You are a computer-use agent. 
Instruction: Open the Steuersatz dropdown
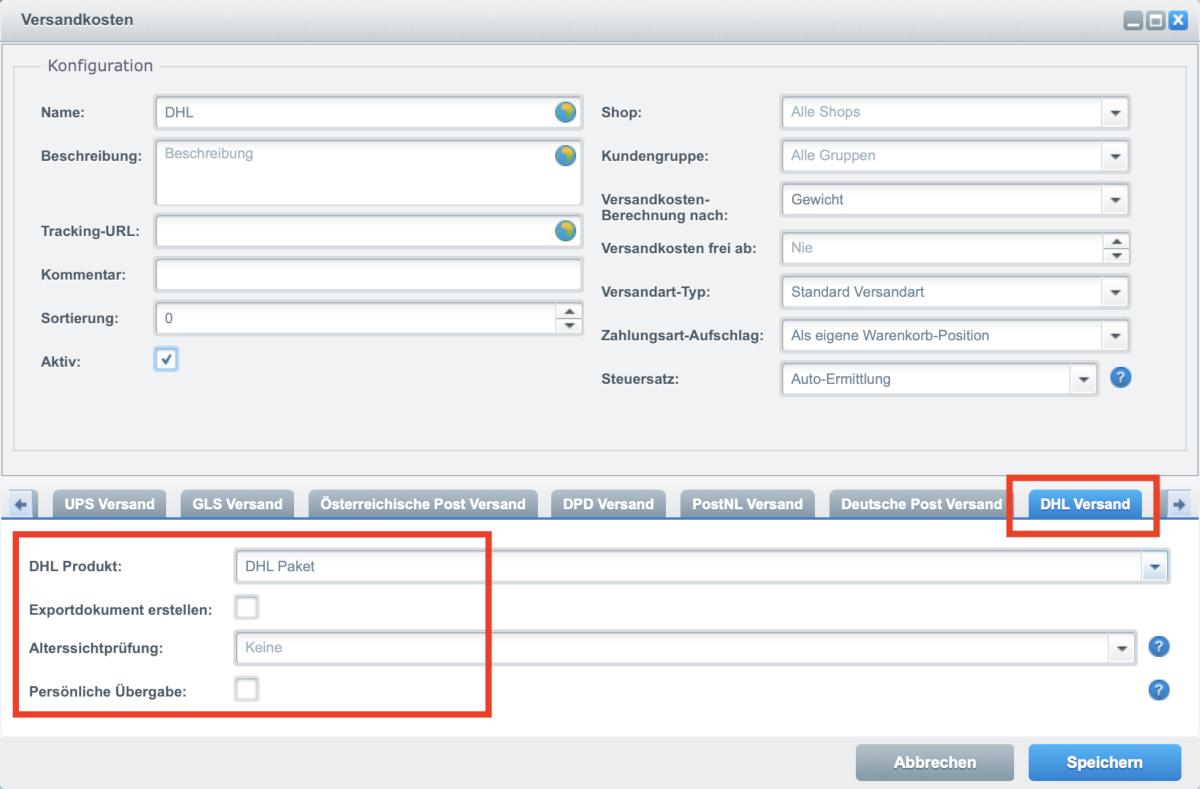1084,379
